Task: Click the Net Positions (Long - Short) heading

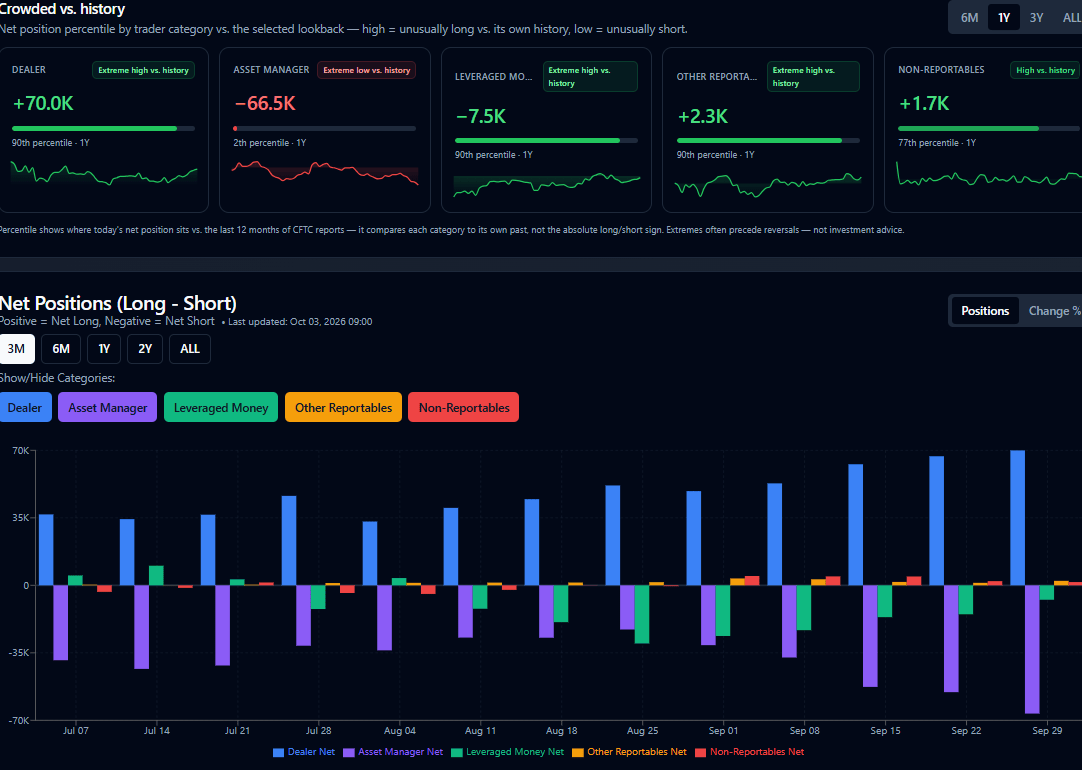Action: point(118,304)
